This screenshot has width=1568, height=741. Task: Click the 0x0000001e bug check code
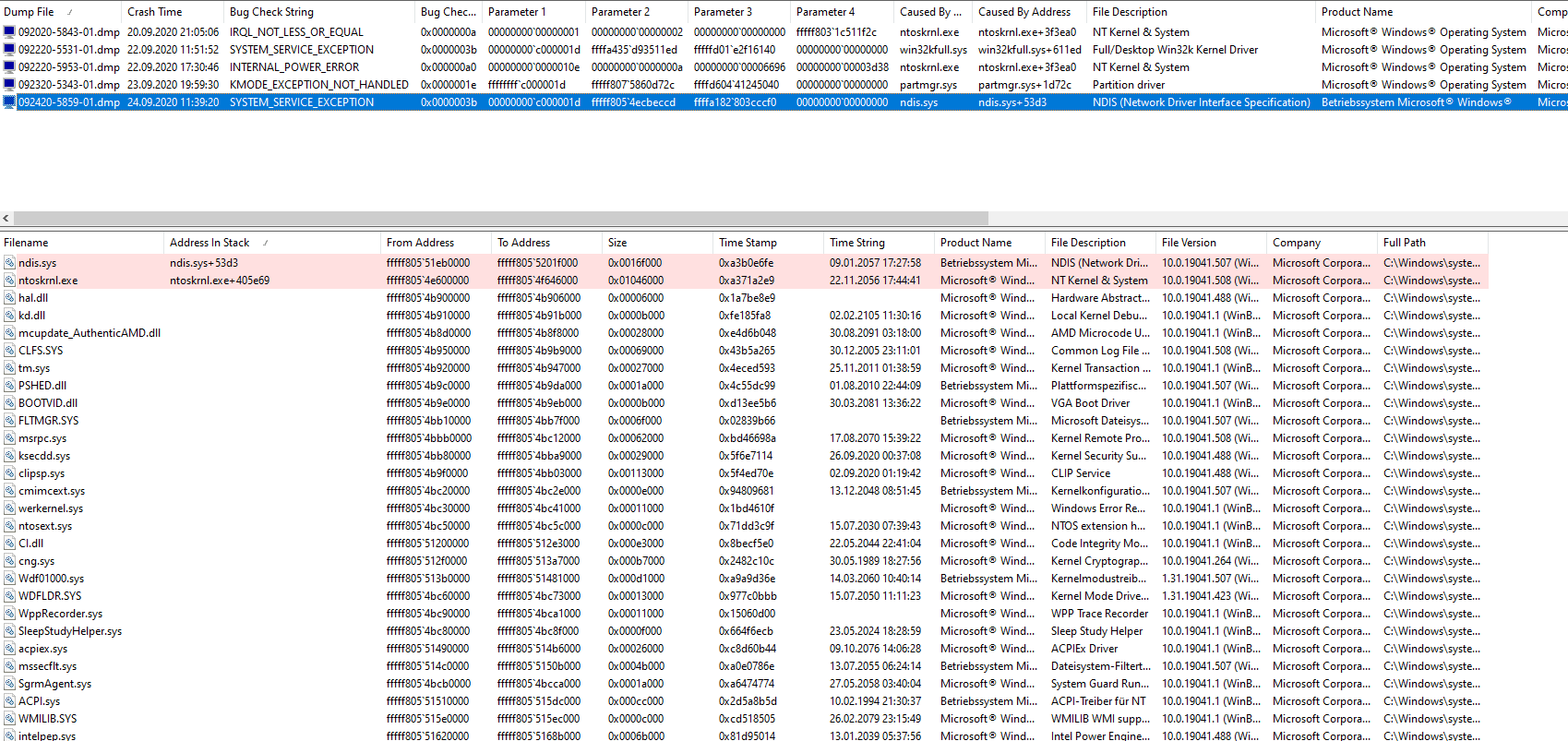(x=449, y=84)
